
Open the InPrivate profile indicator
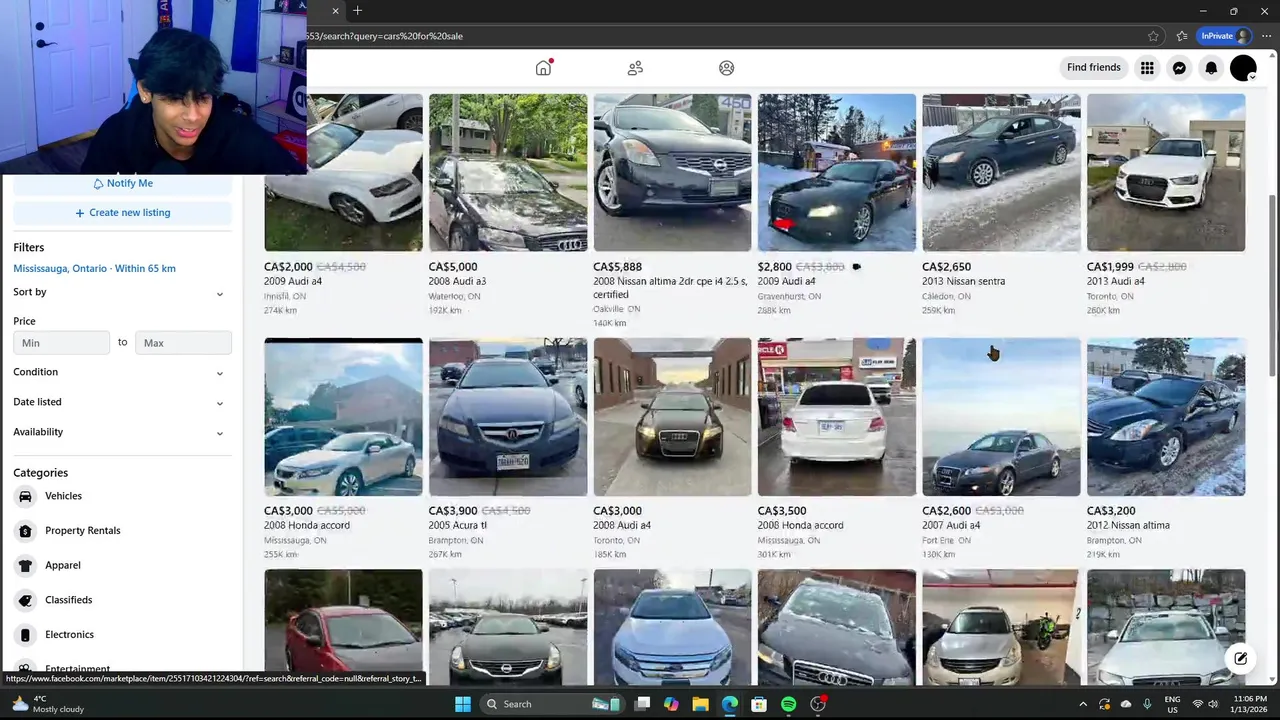tap(1225, 36)
